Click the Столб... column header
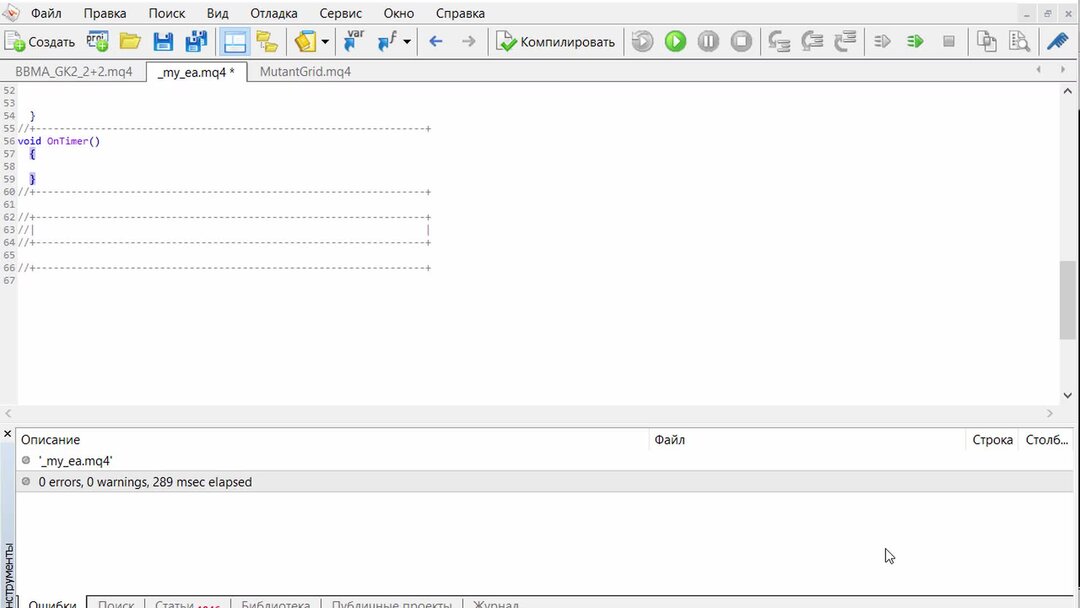 [1046, 439]
